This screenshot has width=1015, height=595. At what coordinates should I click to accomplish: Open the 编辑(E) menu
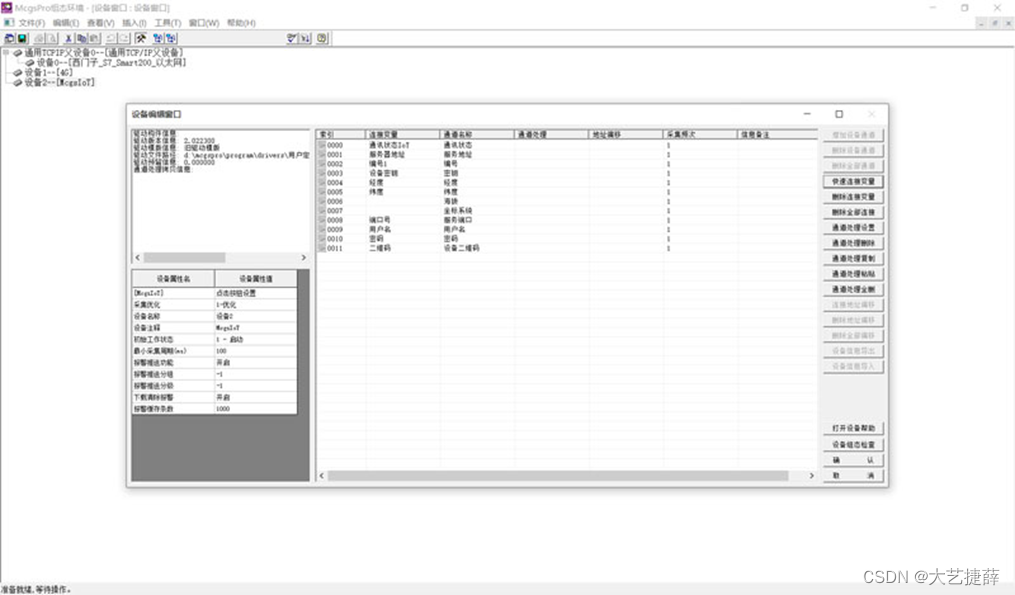(65, 23)
